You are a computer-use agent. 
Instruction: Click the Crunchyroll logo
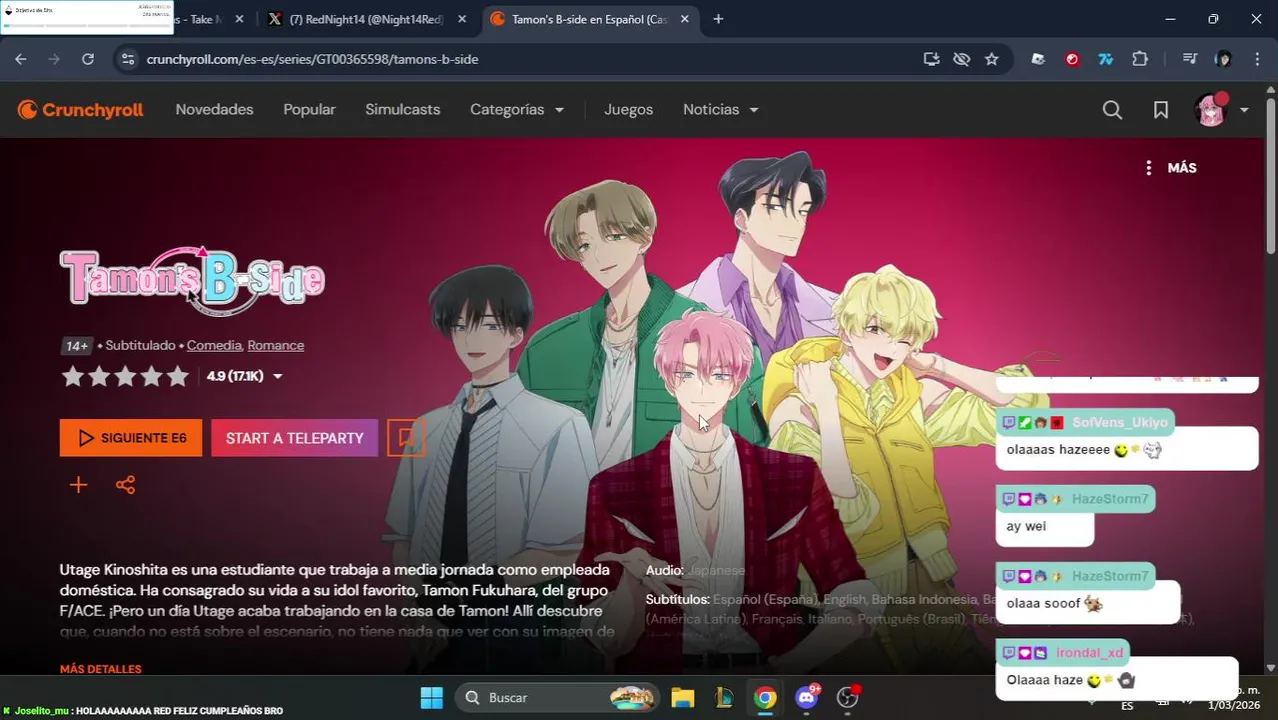[80, 110]
